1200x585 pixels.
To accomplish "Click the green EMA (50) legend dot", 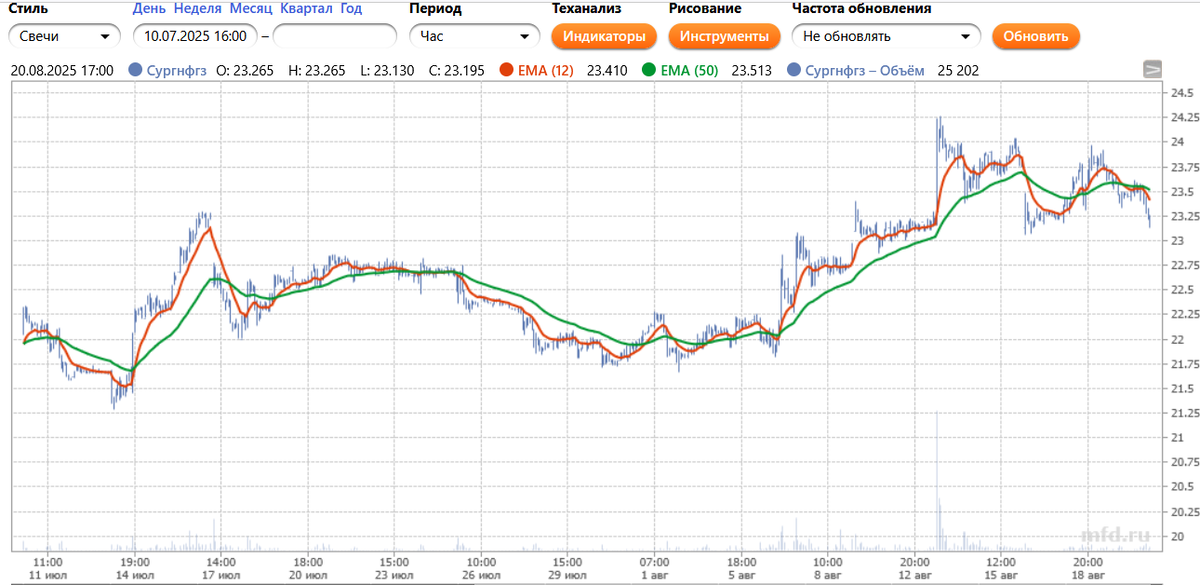I will pos(649,70).
